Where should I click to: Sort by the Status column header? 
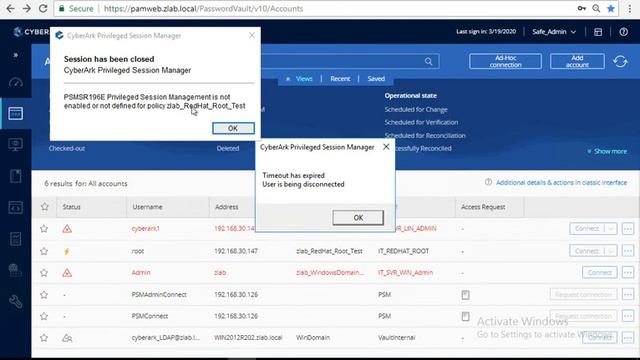point(71,207)
